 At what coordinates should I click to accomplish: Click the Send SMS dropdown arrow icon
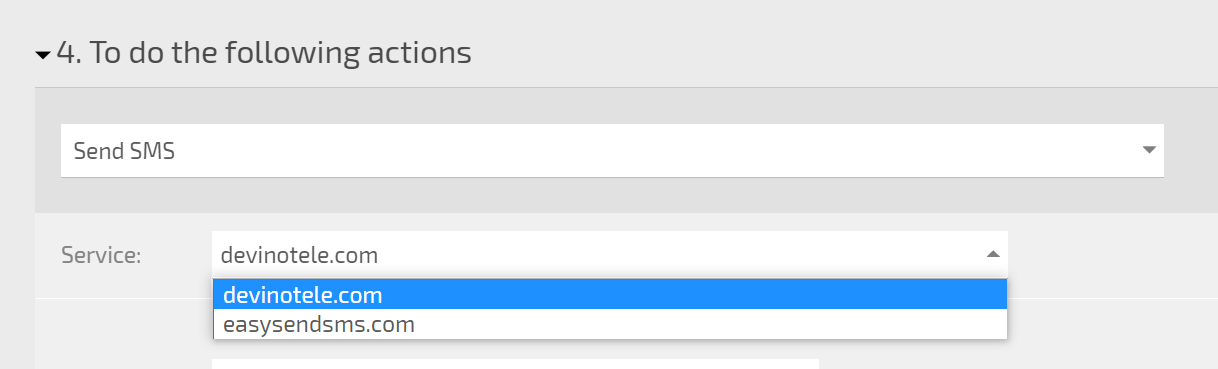point(1148,151)
